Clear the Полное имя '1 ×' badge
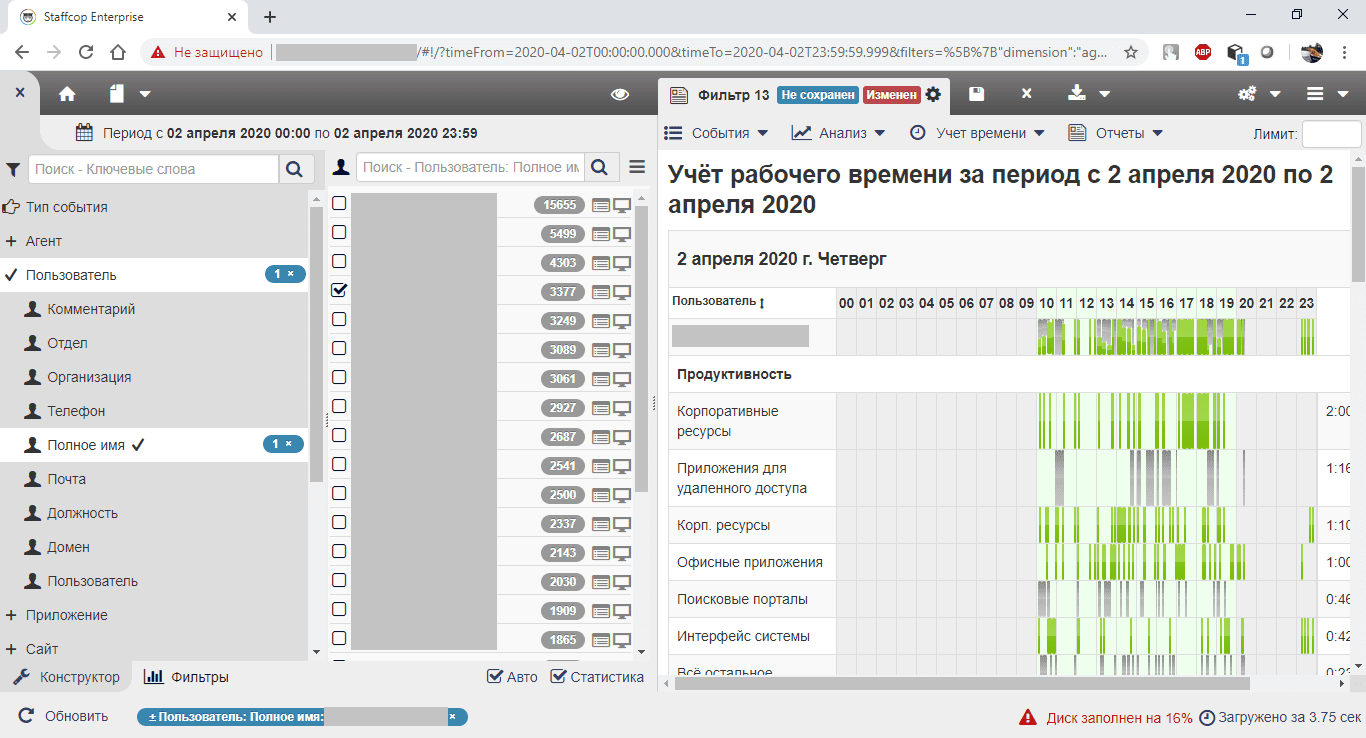This screenshot has height=738, width=1366. 285,444
